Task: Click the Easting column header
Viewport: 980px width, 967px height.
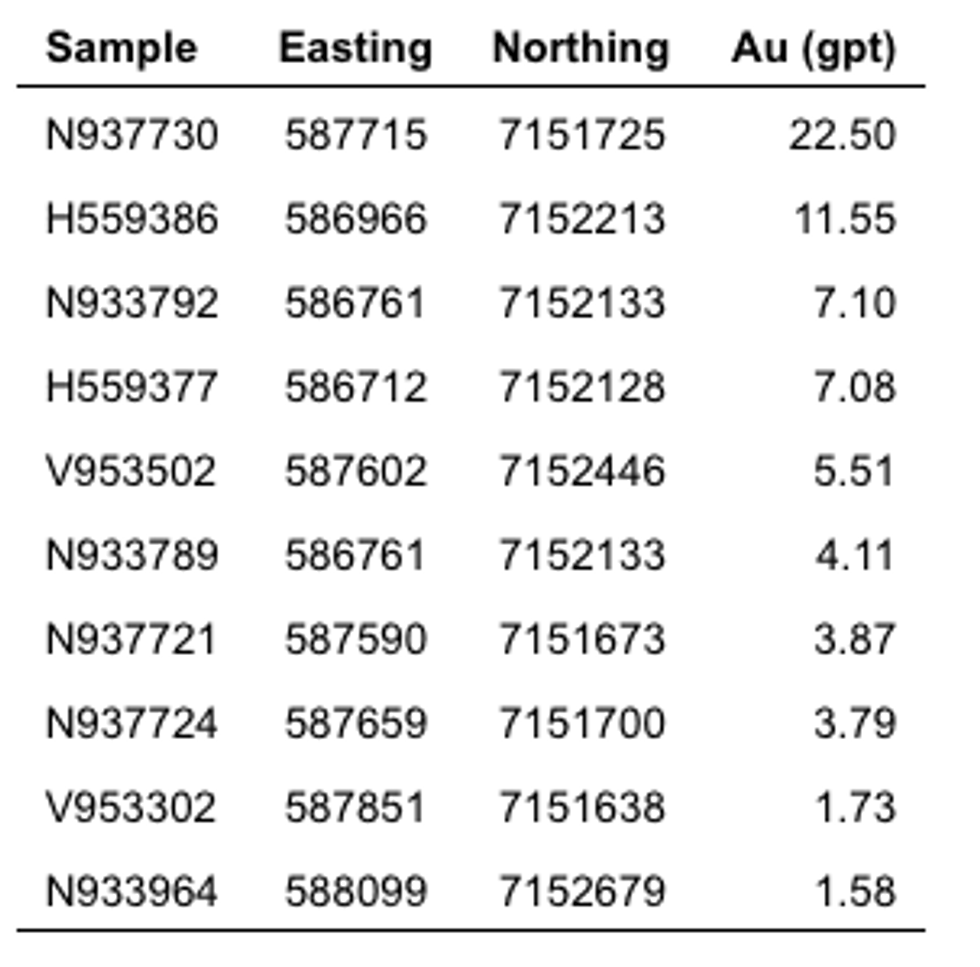Action: click(x=355, y=48)
